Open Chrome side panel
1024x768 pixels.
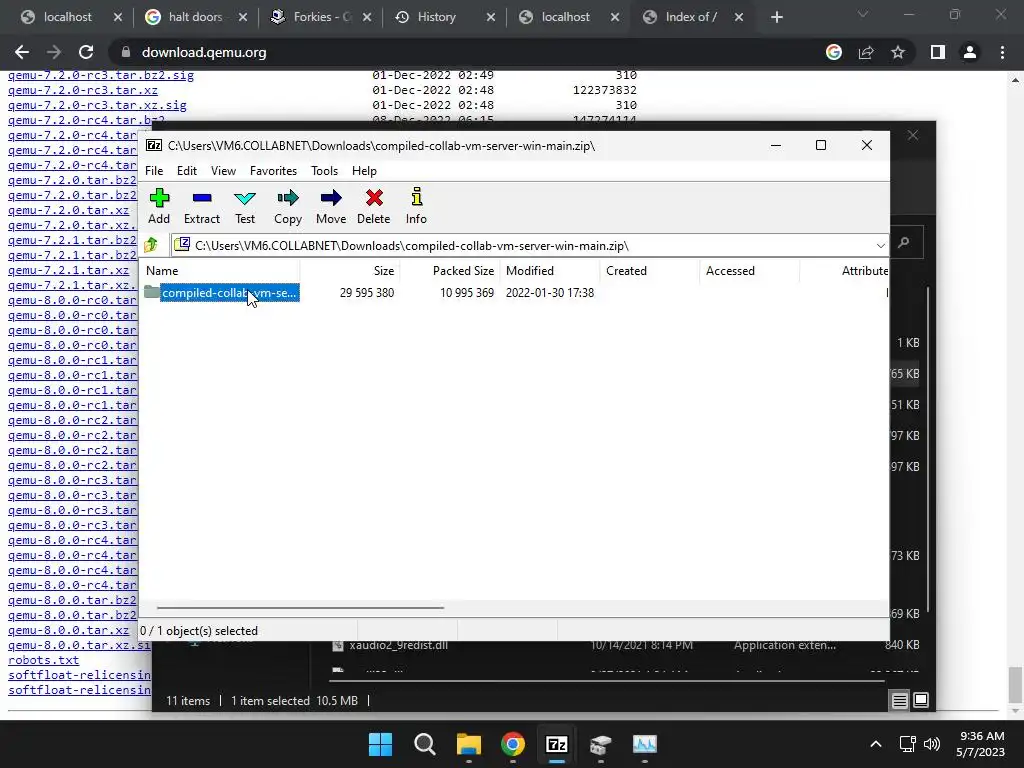pos(938,52)
